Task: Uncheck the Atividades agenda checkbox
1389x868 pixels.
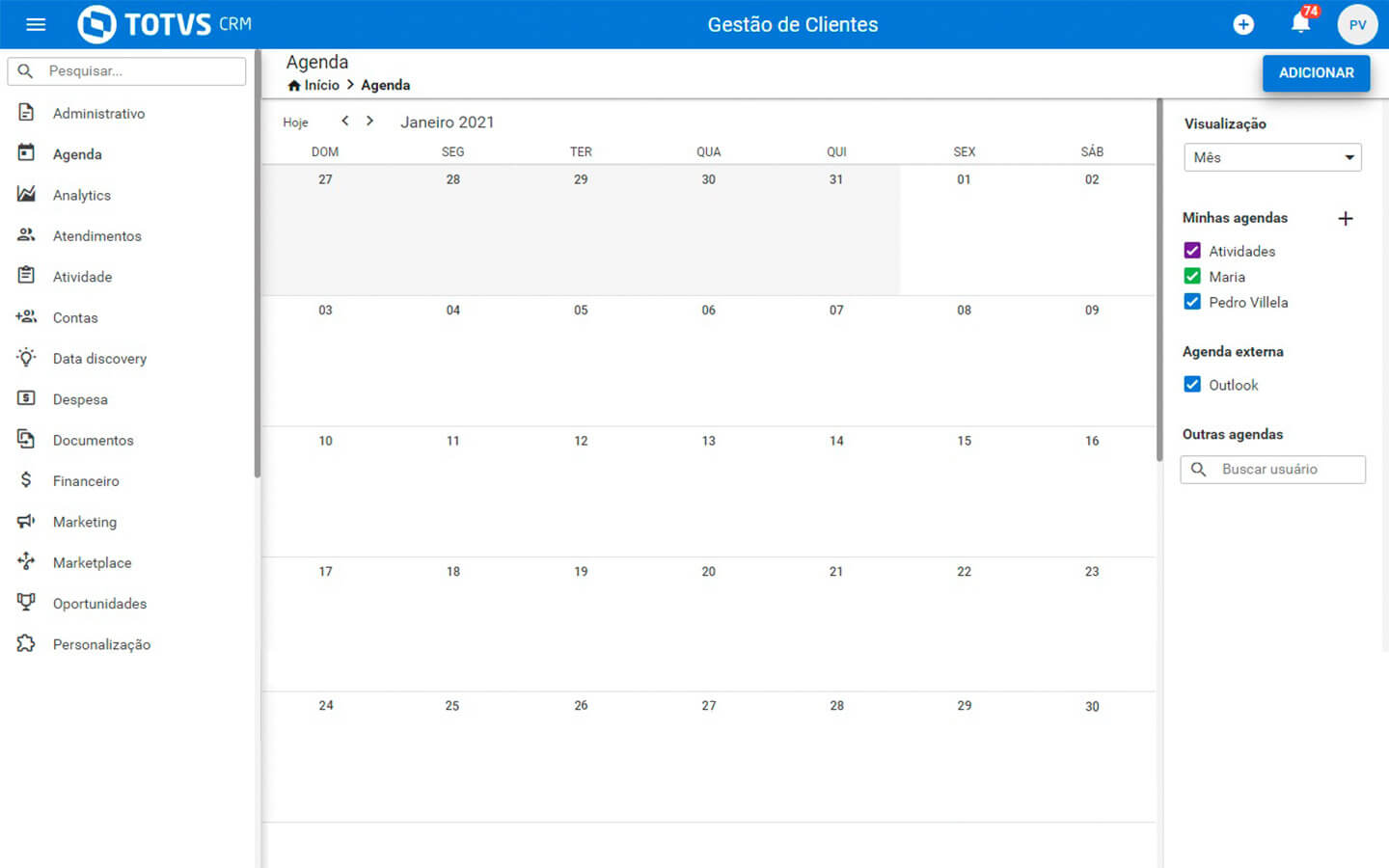Action: point(1192,251)
